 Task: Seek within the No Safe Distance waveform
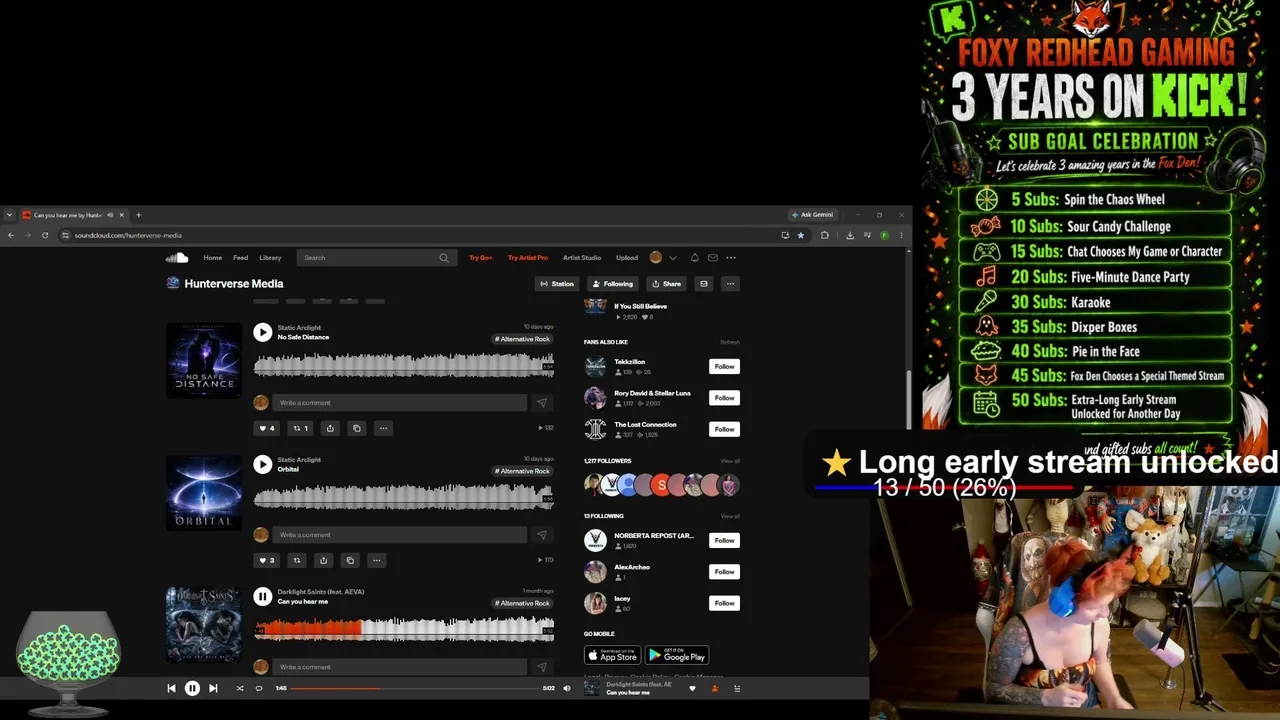(403, 364)
